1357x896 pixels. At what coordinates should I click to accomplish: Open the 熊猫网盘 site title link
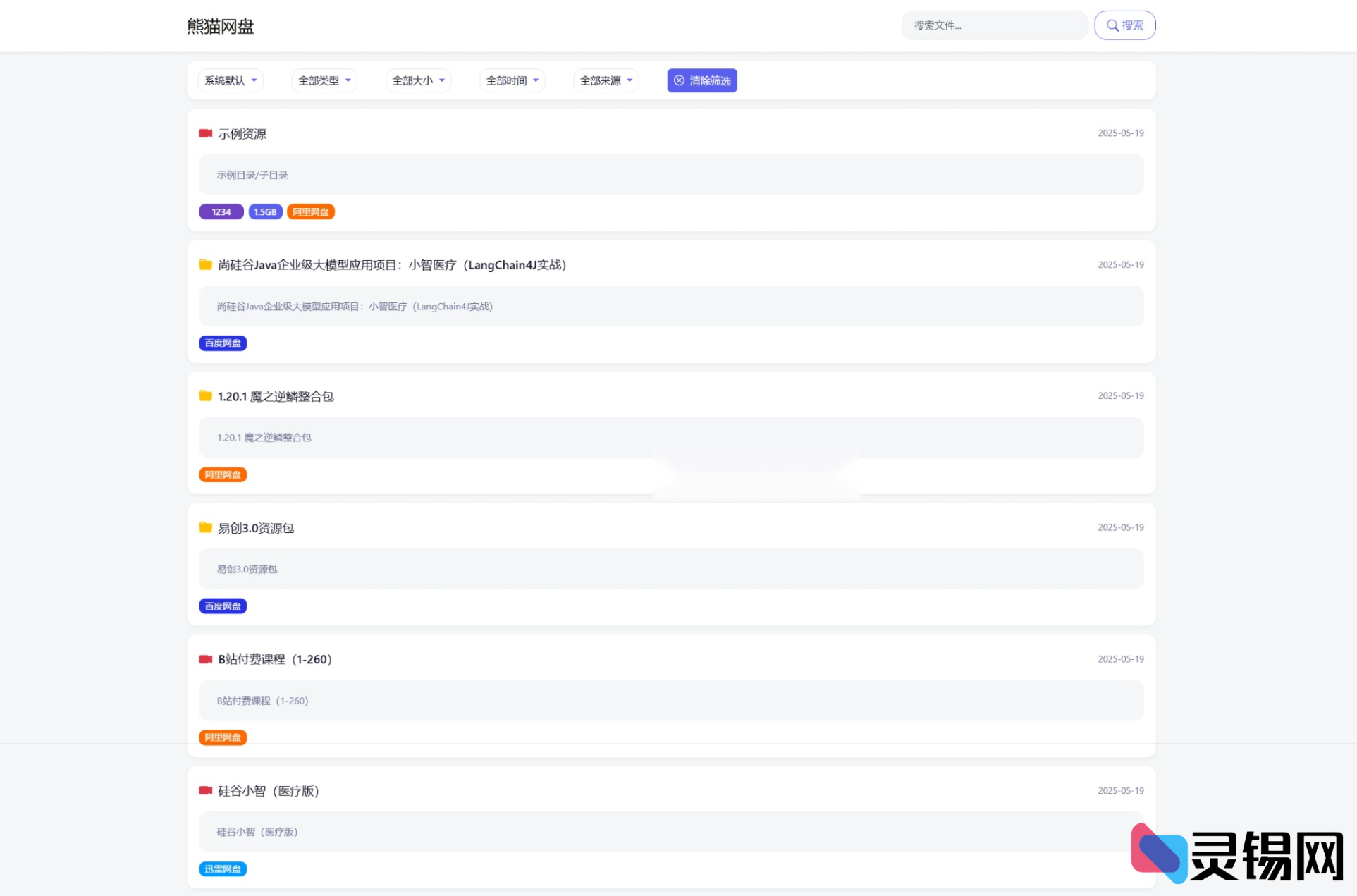coord(220,26)
